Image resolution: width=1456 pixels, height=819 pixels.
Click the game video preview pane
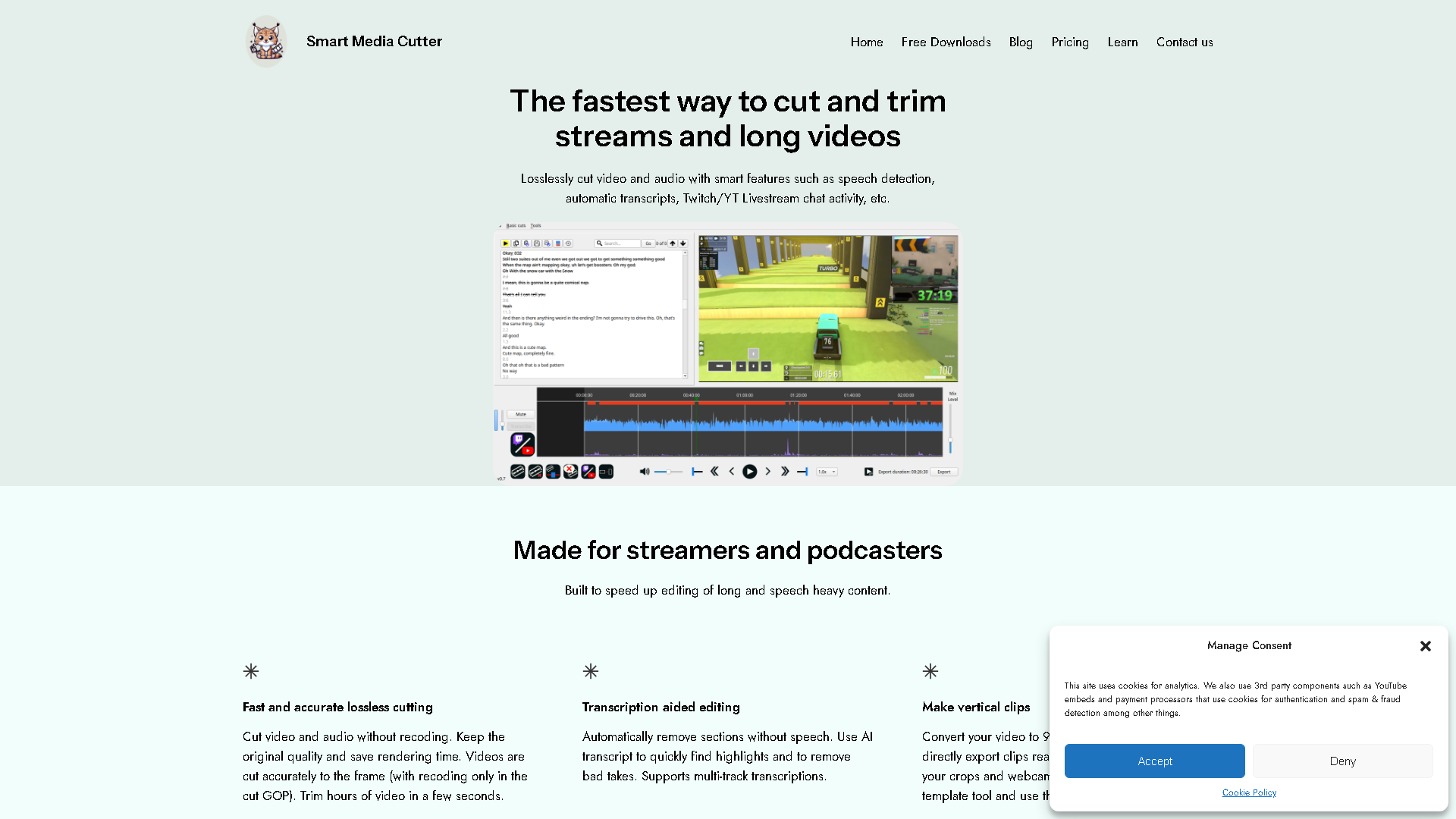tap(828, 308)
